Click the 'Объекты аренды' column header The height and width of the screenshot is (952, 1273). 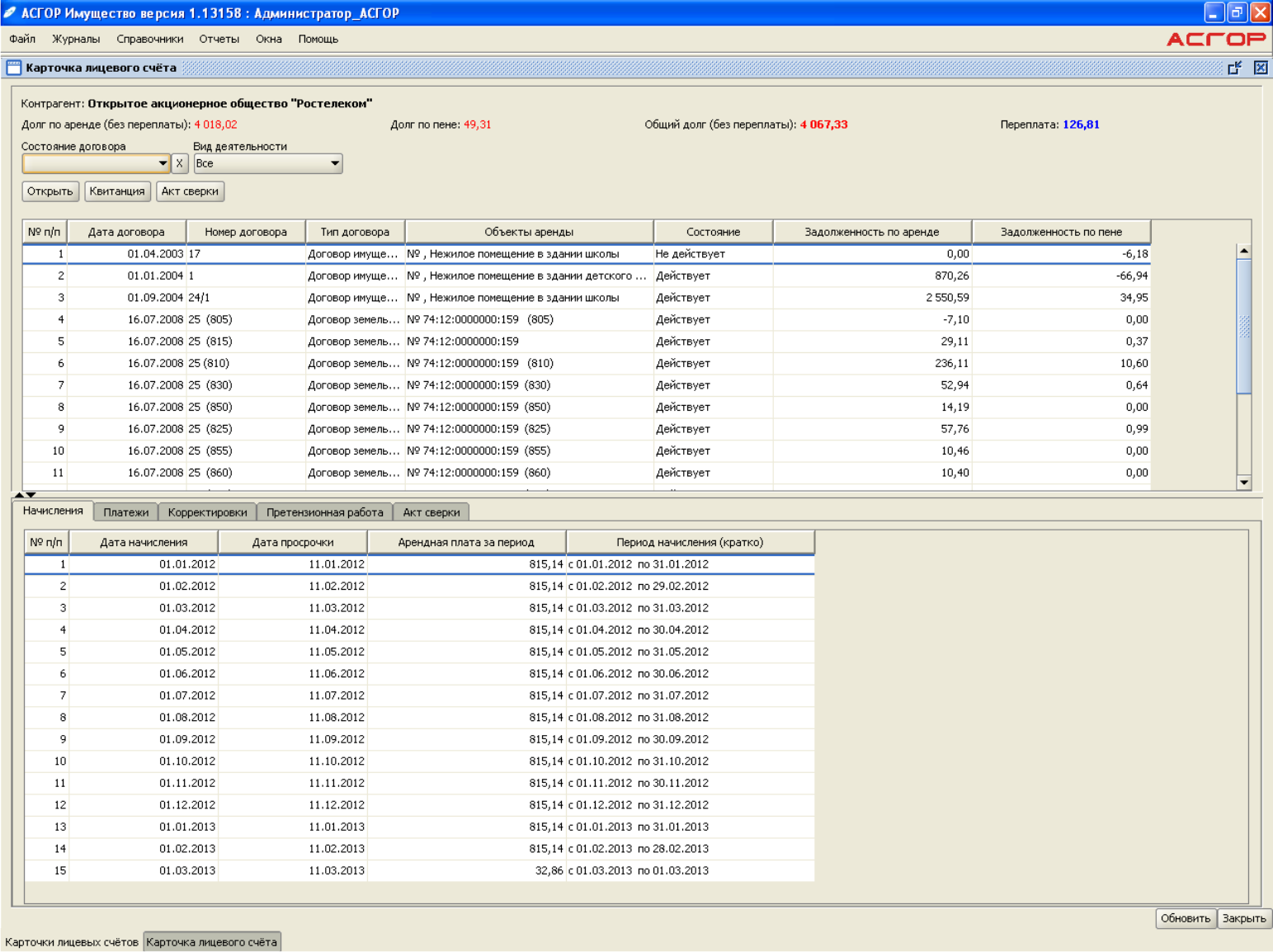(529, 232)
